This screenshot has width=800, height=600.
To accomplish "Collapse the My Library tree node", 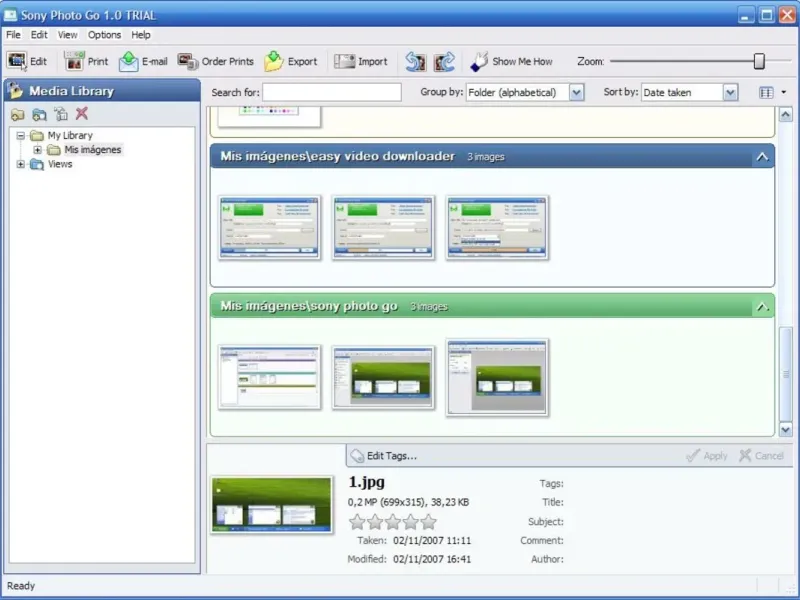I will pyautogui.click(x=20, y=136).
